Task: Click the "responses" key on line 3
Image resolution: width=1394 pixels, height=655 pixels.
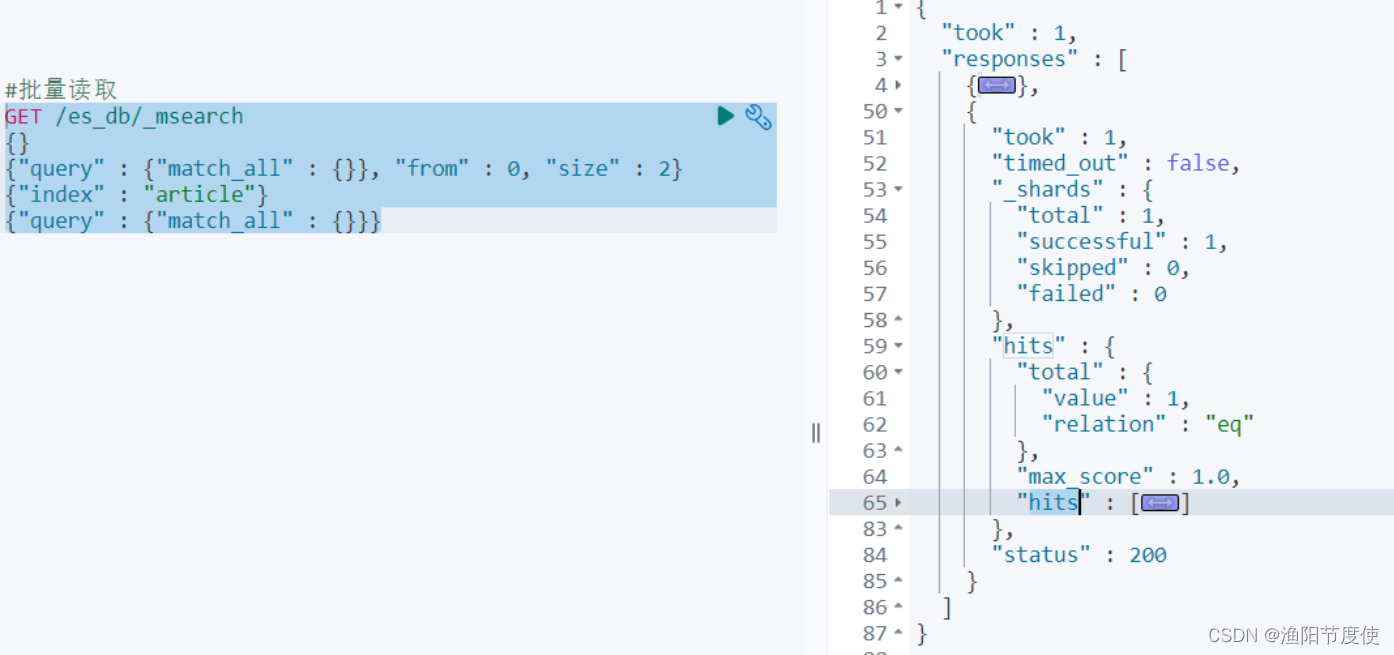Action: coord(1009,60)
